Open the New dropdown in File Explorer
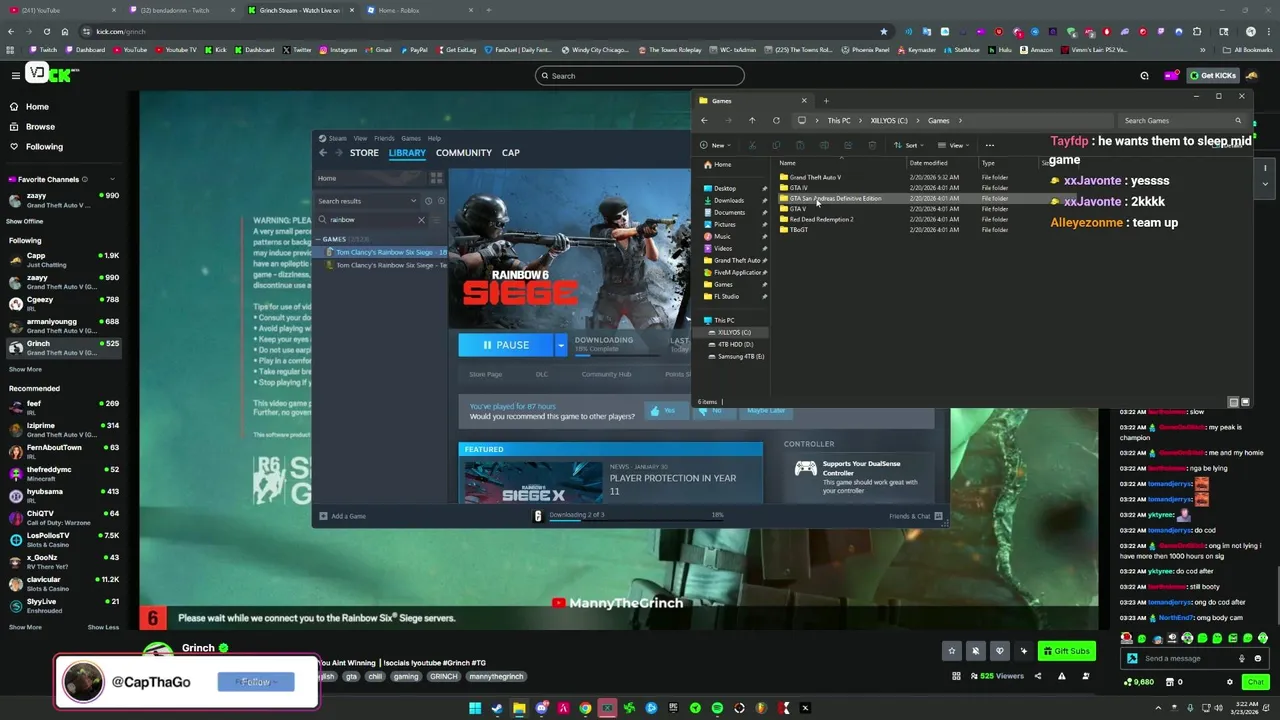The height and width of the screenshot is (720, 1280). (716, 145)
